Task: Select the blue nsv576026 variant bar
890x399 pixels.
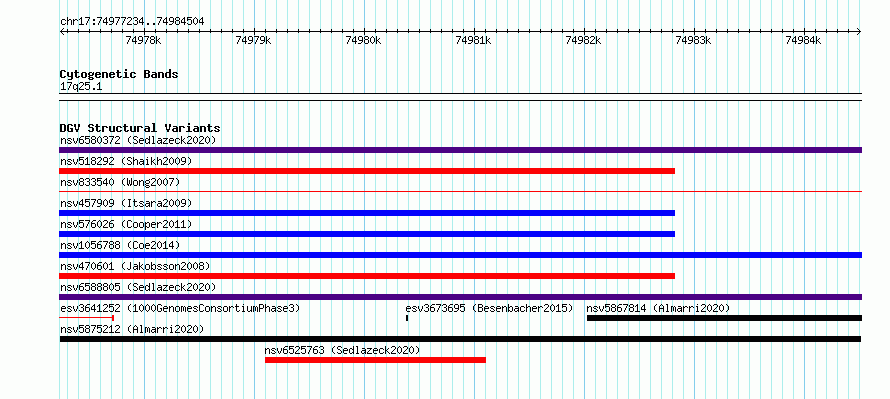Action: [367, 234]
